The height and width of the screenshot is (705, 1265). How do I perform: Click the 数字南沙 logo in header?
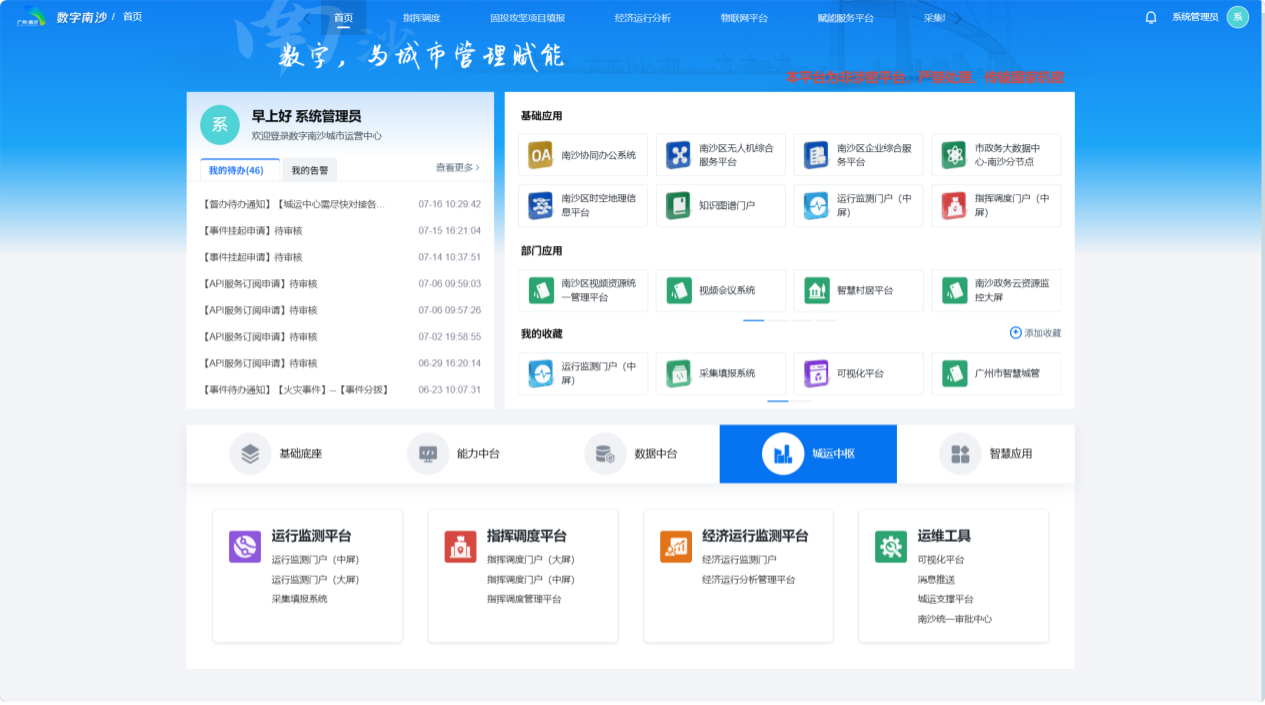pos(30,17)
